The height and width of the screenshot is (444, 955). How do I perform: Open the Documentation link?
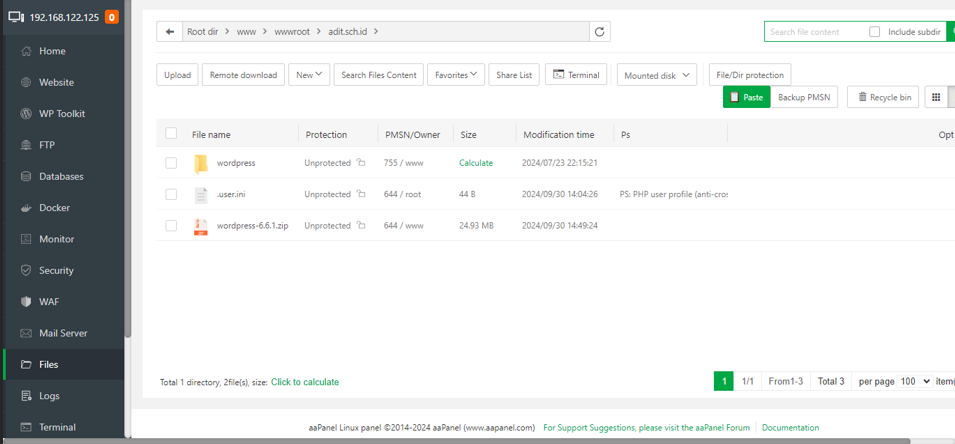click(791, 428)
